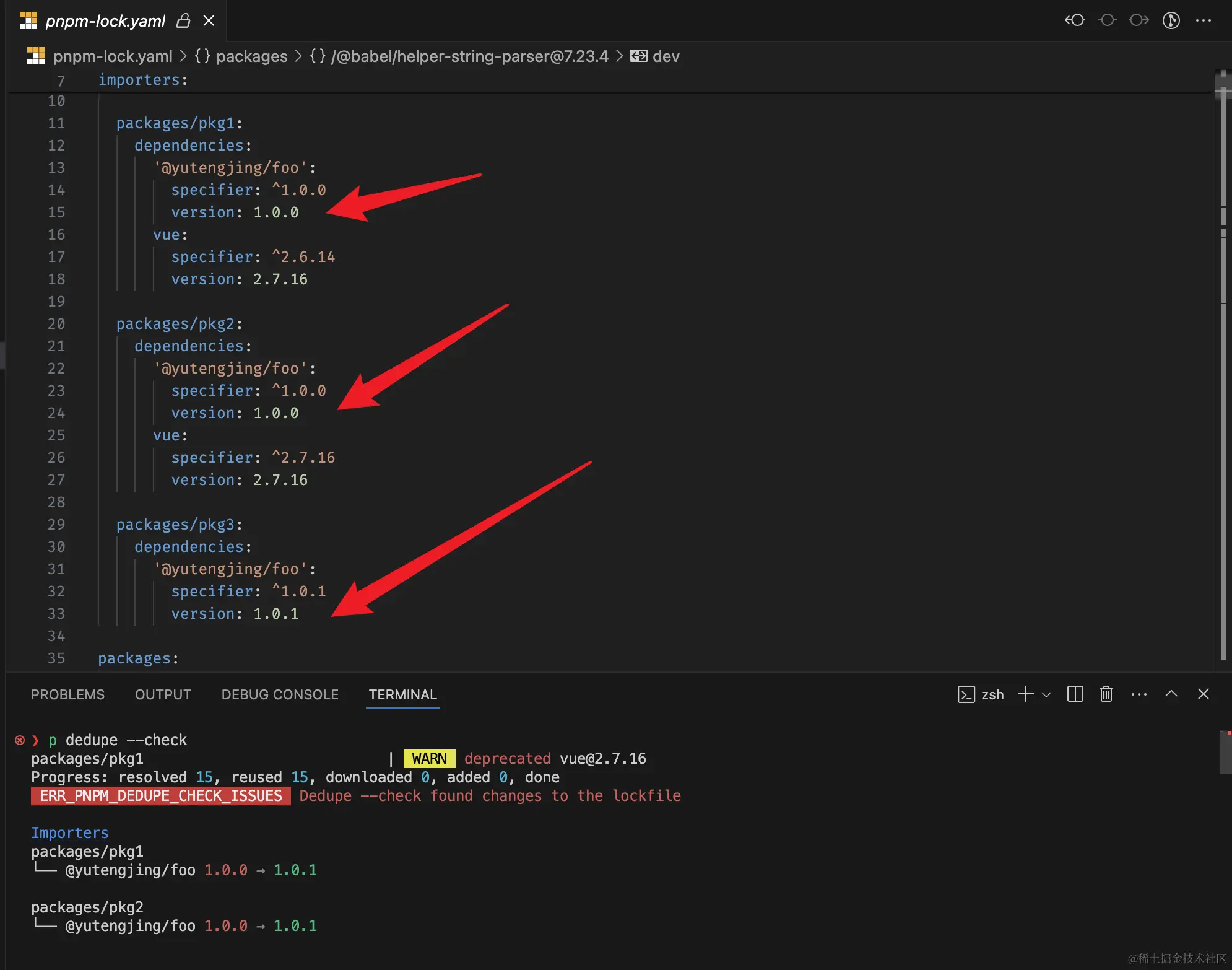Switch to the PROBLEMS panel tab

(68, 694)
